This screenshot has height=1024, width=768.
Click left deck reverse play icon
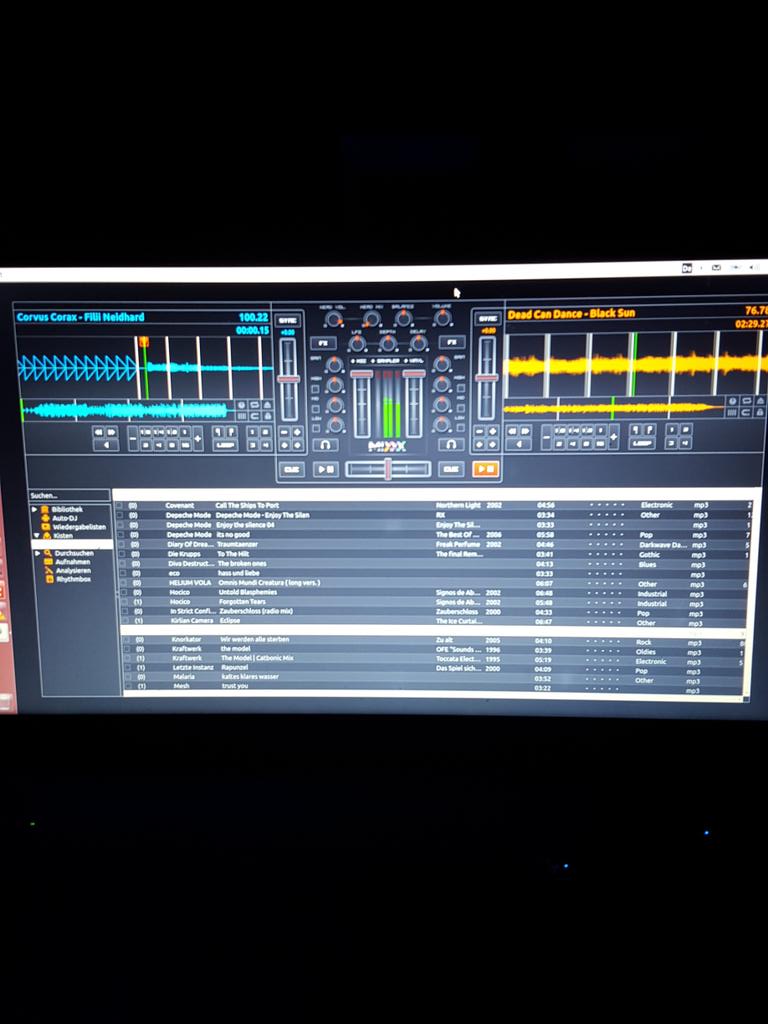pos(106,445)
